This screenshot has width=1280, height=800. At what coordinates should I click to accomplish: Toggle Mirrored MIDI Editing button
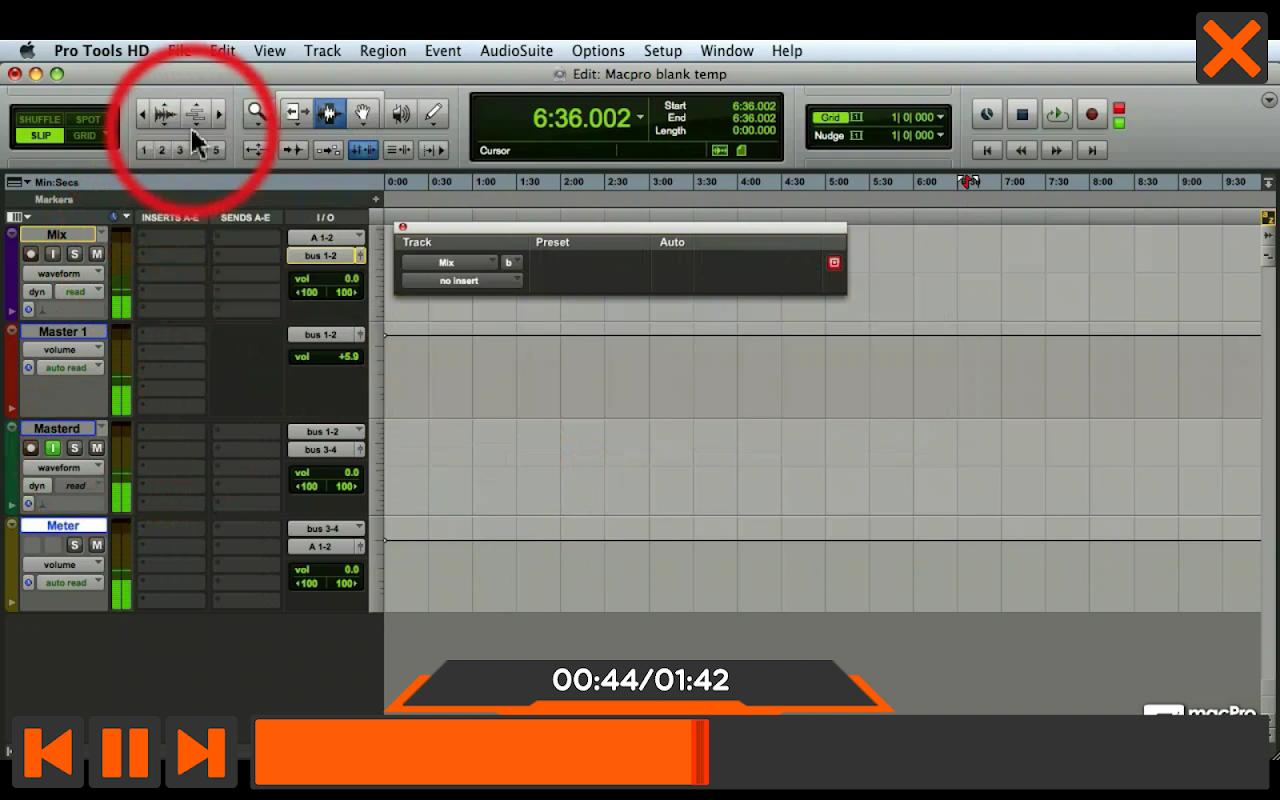tap(328, 150)
